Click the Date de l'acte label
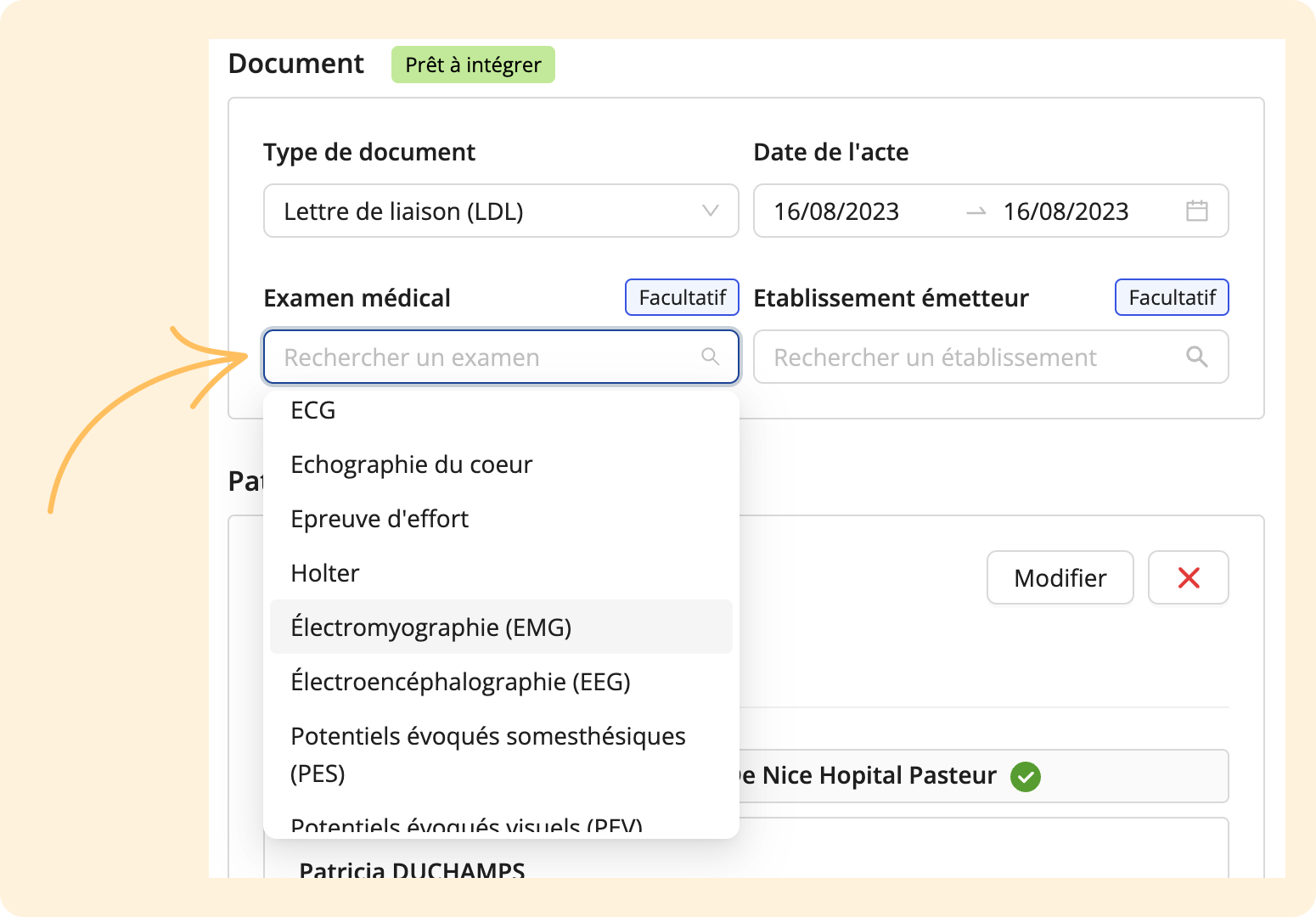 click(x=831, y=152)
